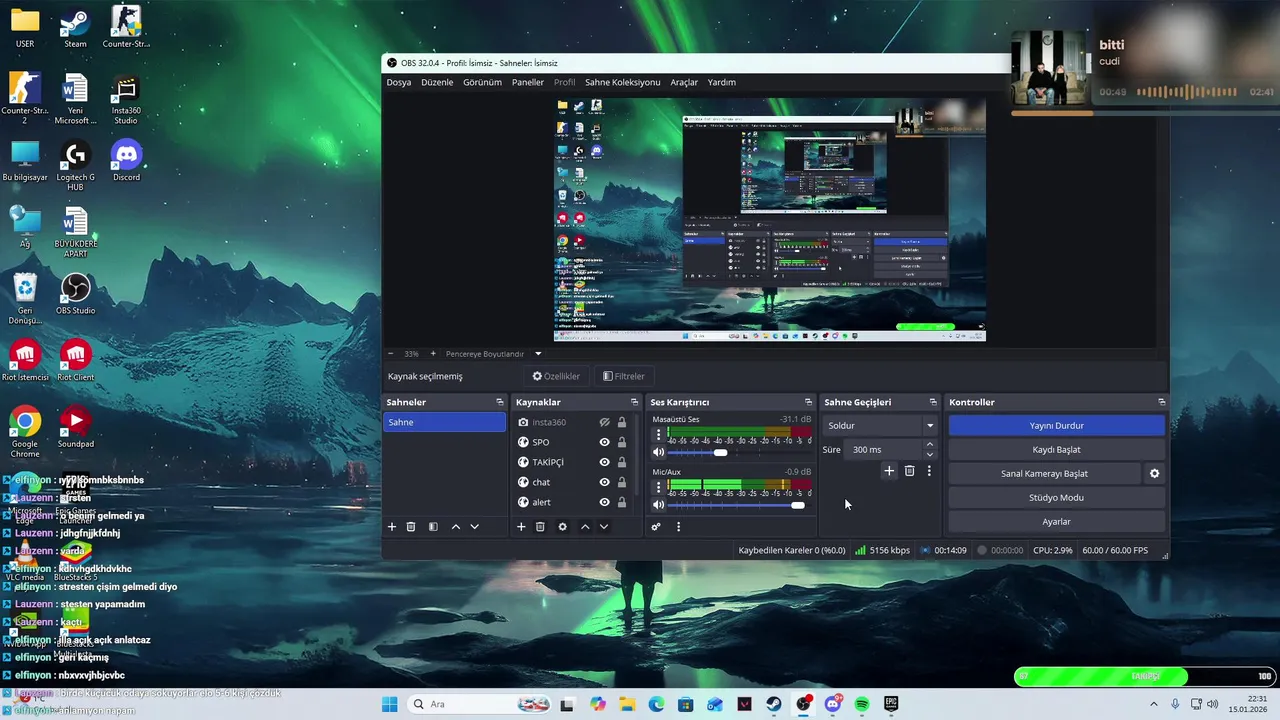Open the Sahne Koleksiyonu menu
This screenshot has height=720, width=1280.
[623, 82]
